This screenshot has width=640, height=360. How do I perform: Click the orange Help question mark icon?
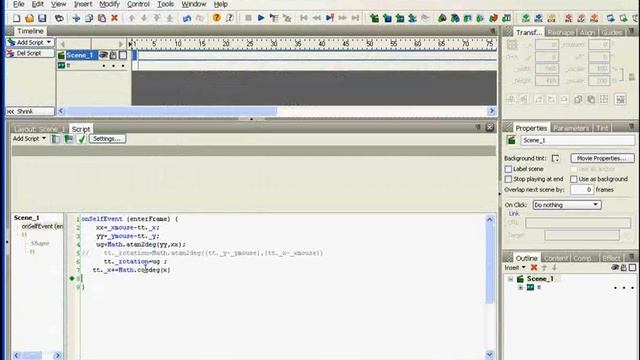click(216, 18)
